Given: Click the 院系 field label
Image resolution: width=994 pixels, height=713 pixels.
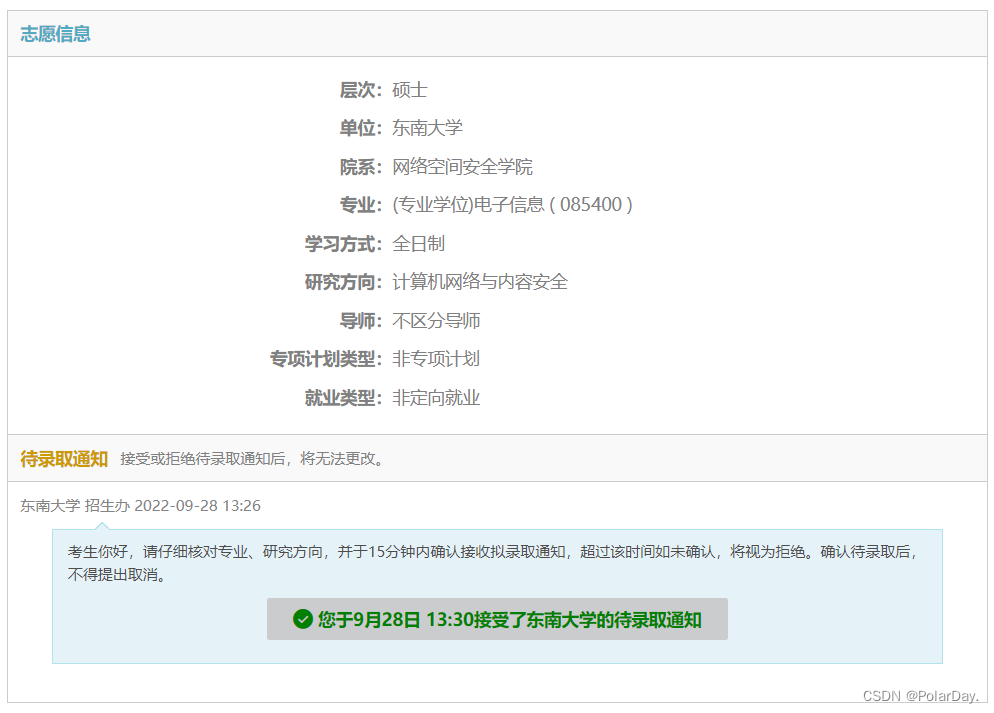Looking at the screenshot, I should point(361,167).
